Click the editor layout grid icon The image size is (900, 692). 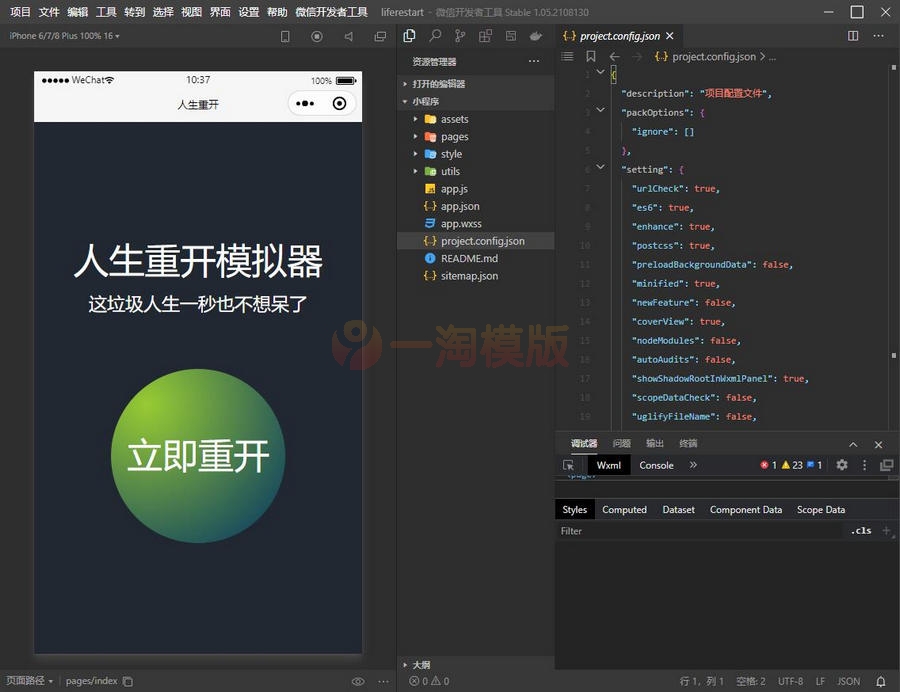click(485, 35)
